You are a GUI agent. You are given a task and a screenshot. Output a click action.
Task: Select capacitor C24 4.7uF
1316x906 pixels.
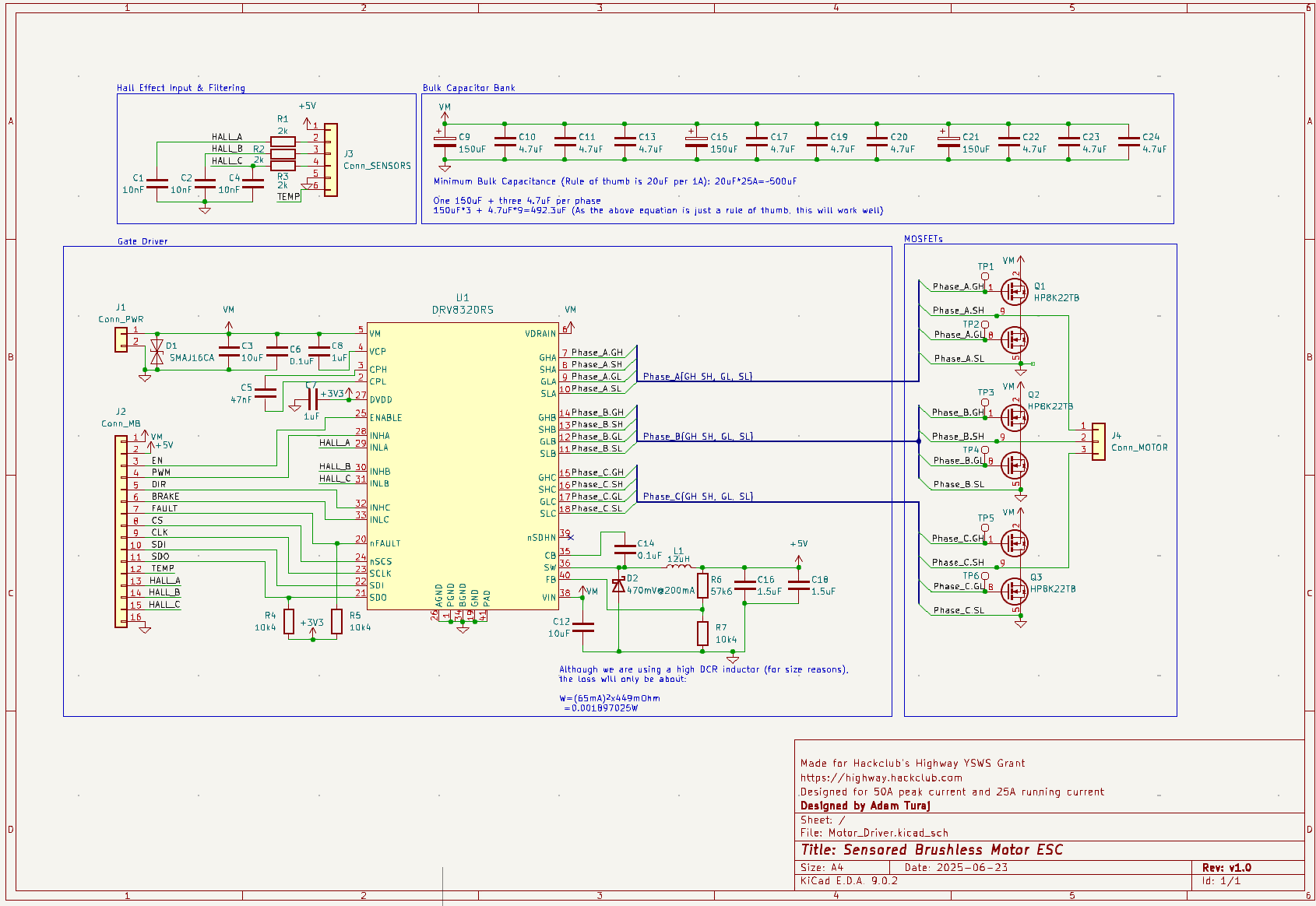1128,142
